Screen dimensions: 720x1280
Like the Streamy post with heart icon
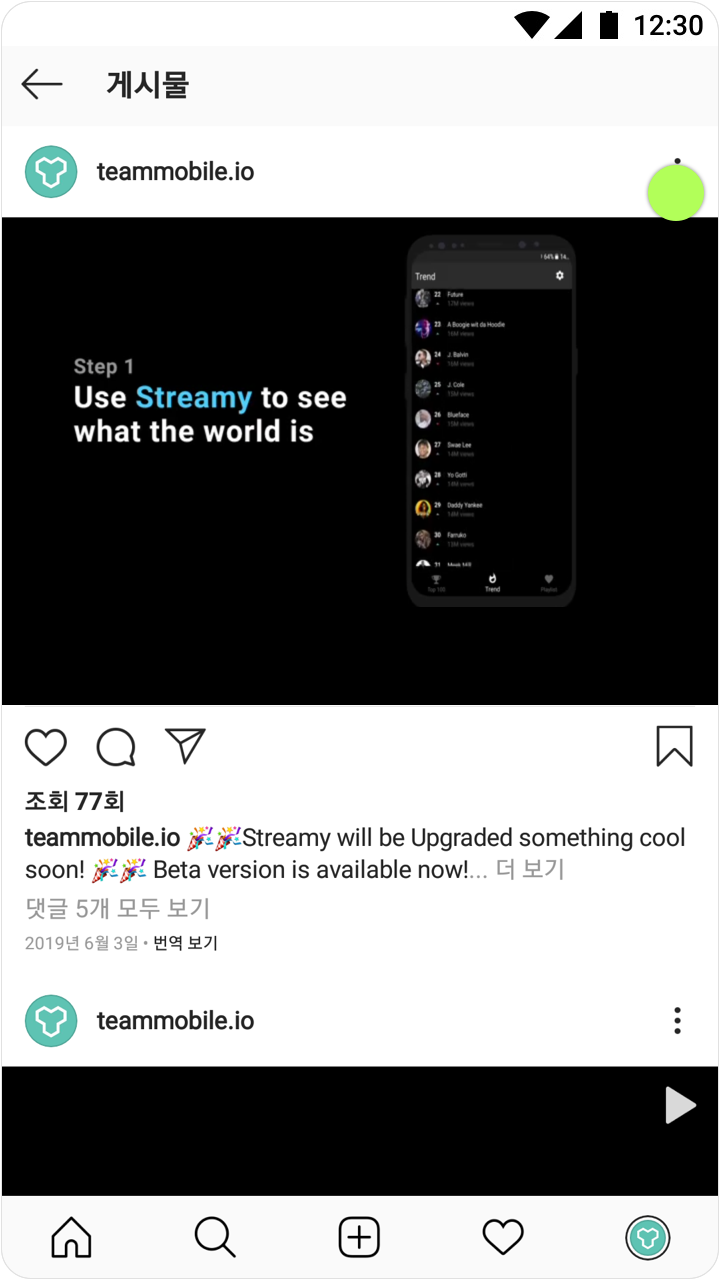[x=46, y=747]
